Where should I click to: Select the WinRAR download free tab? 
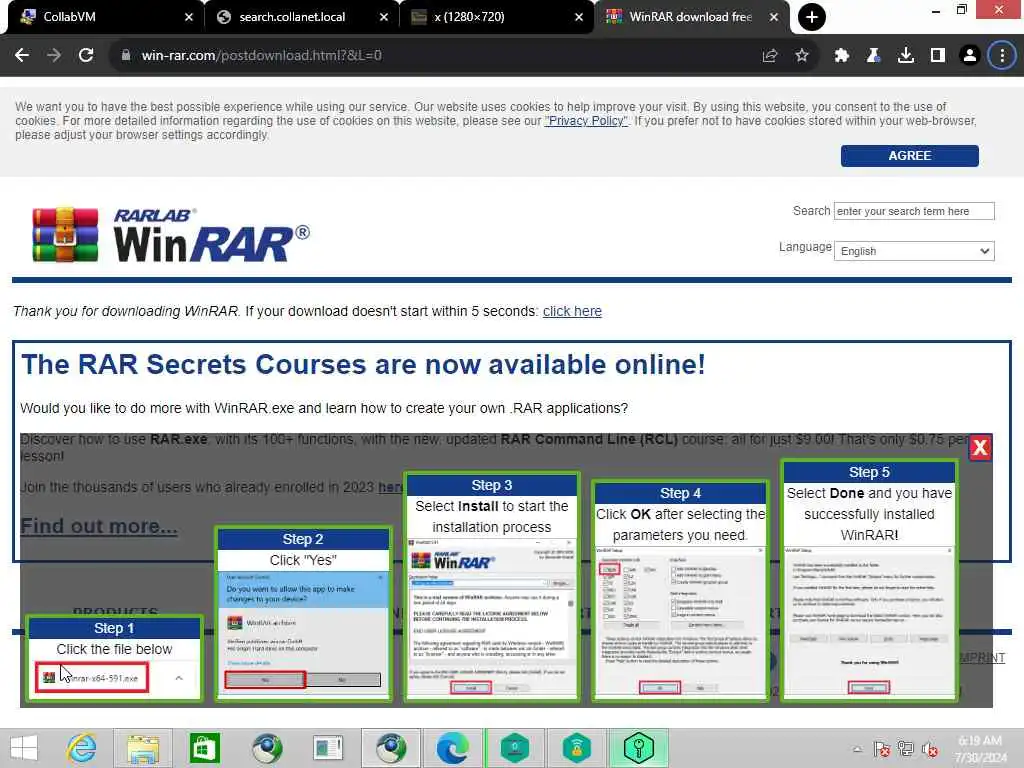(690, 17)
